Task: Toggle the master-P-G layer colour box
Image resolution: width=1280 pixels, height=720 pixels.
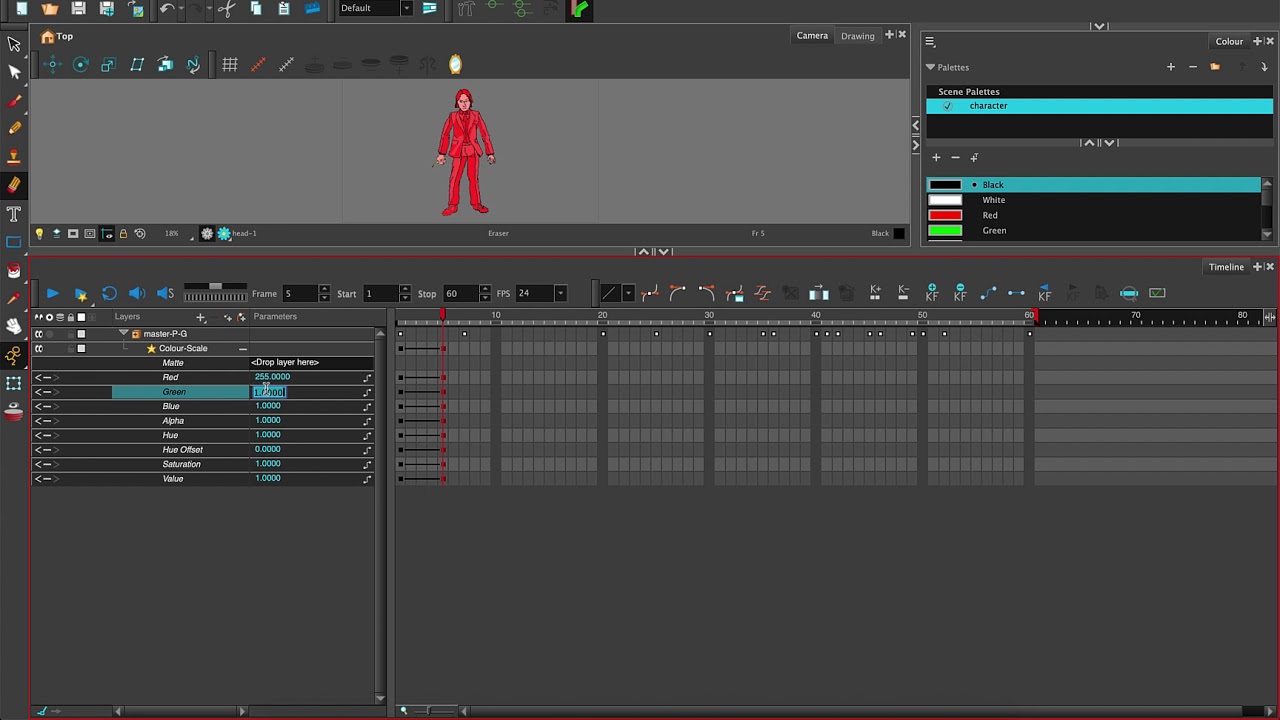Action: 82,334
